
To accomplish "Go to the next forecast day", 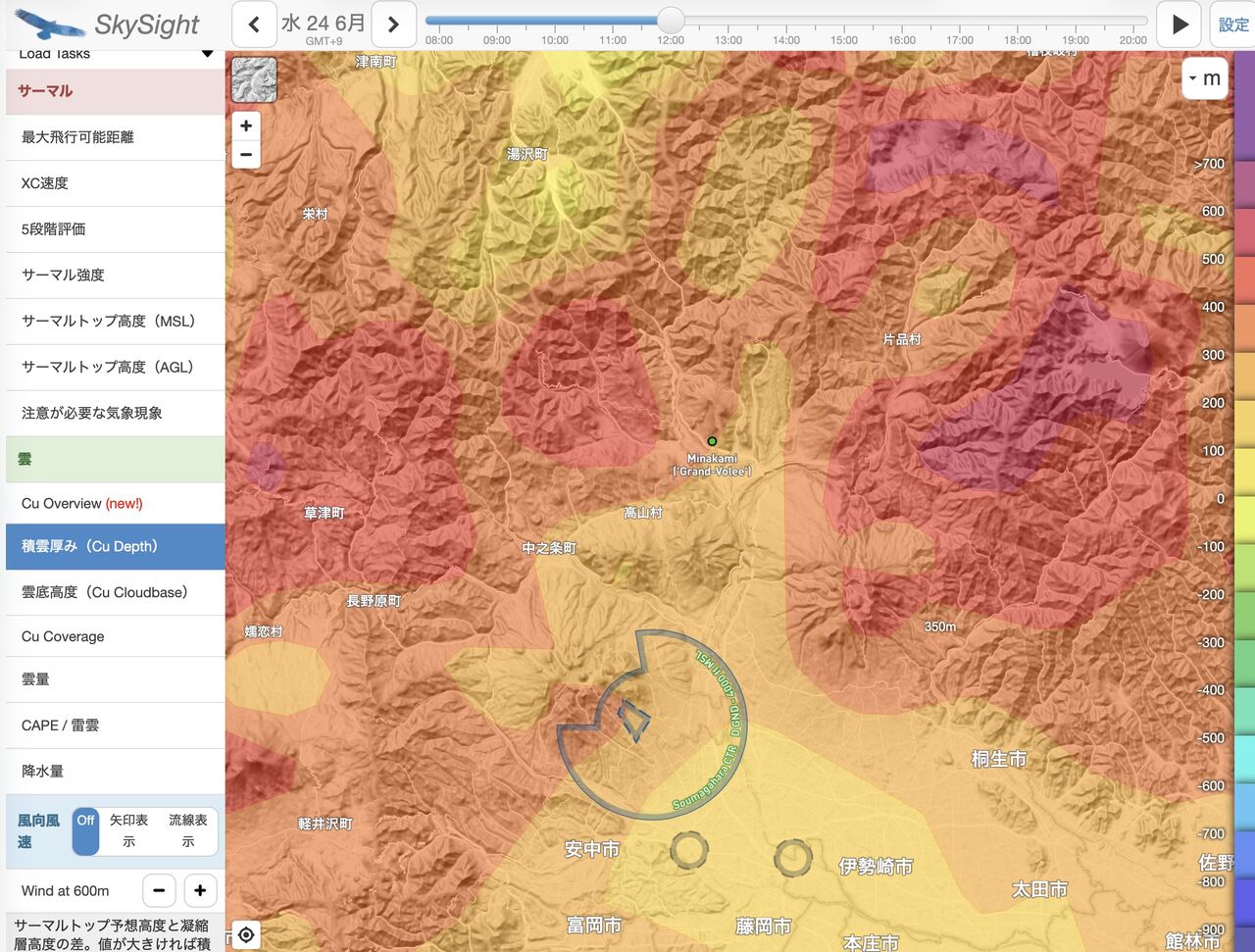I will pyautogui.click(x=393, y=25).
